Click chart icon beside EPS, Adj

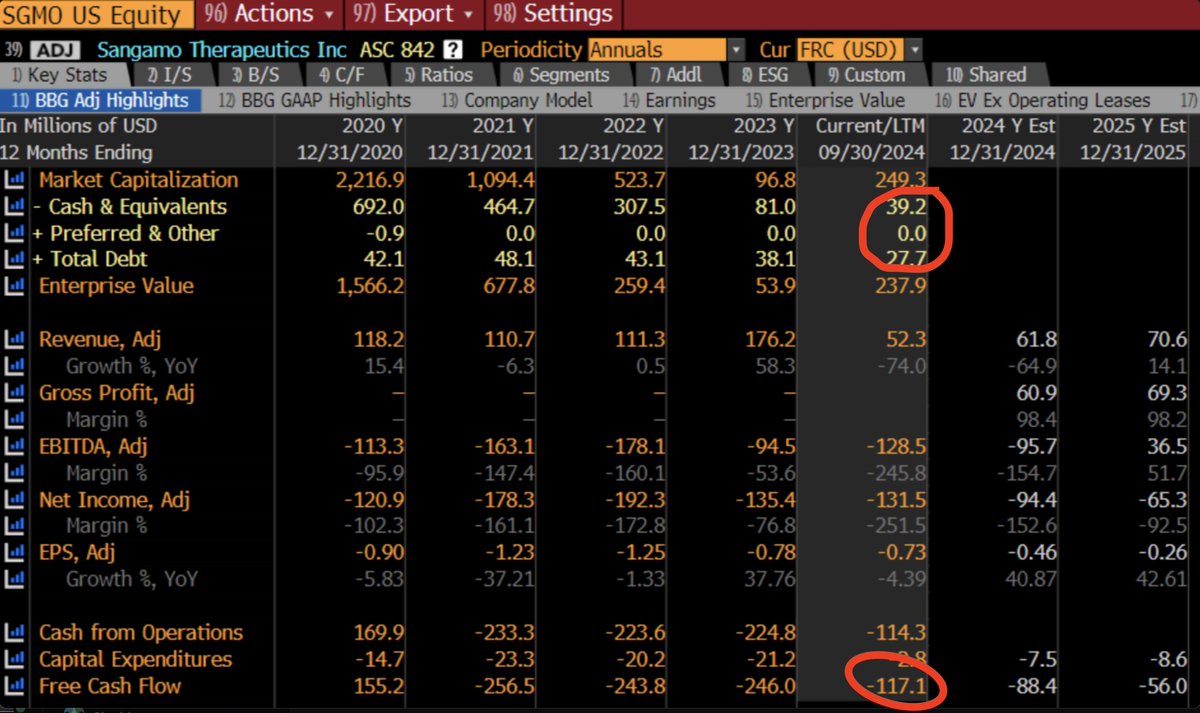coord(15,552)
